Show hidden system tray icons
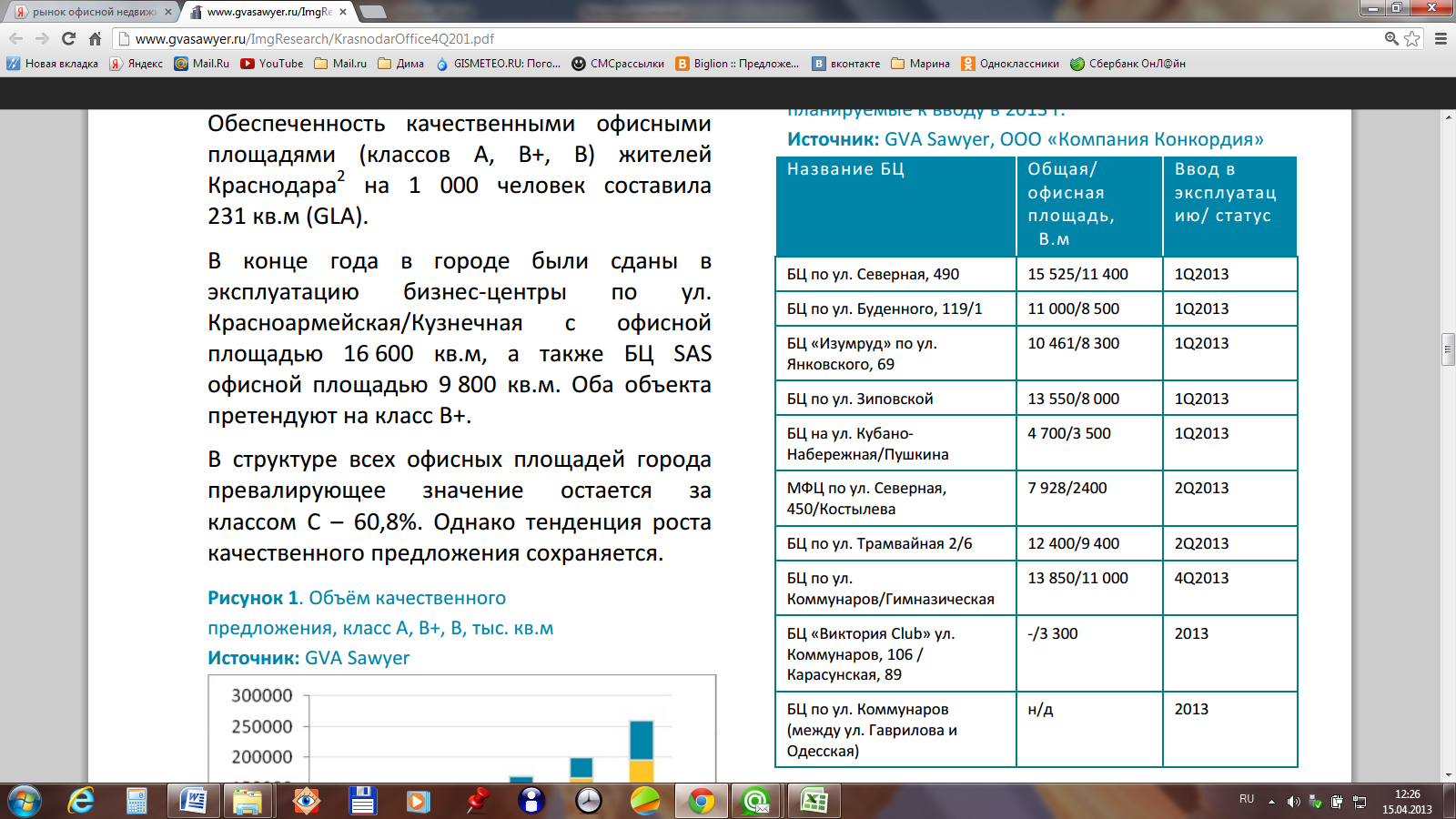1456x819 pixels. point(1271,802)
